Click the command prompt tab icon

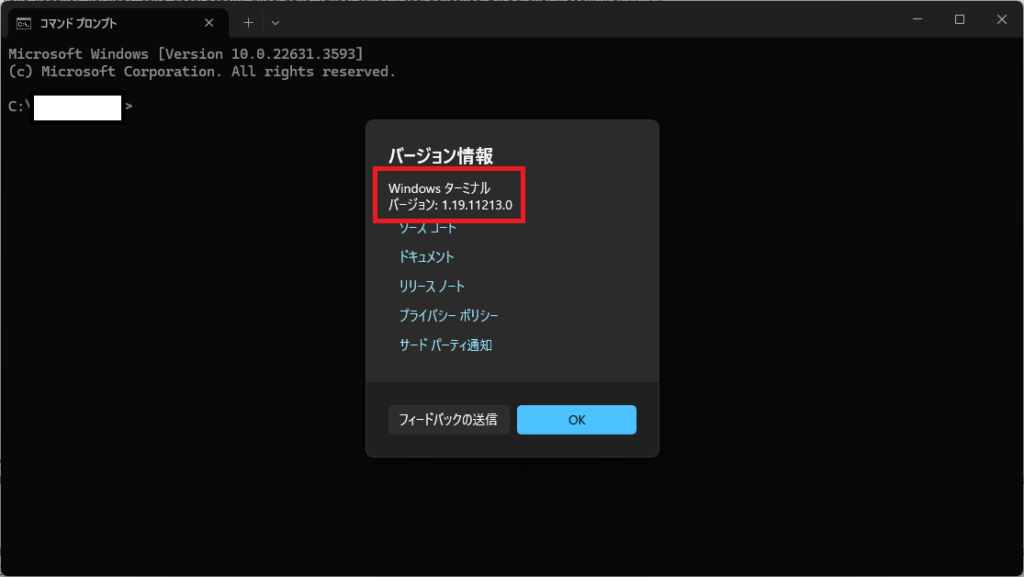tap(24, 23)
